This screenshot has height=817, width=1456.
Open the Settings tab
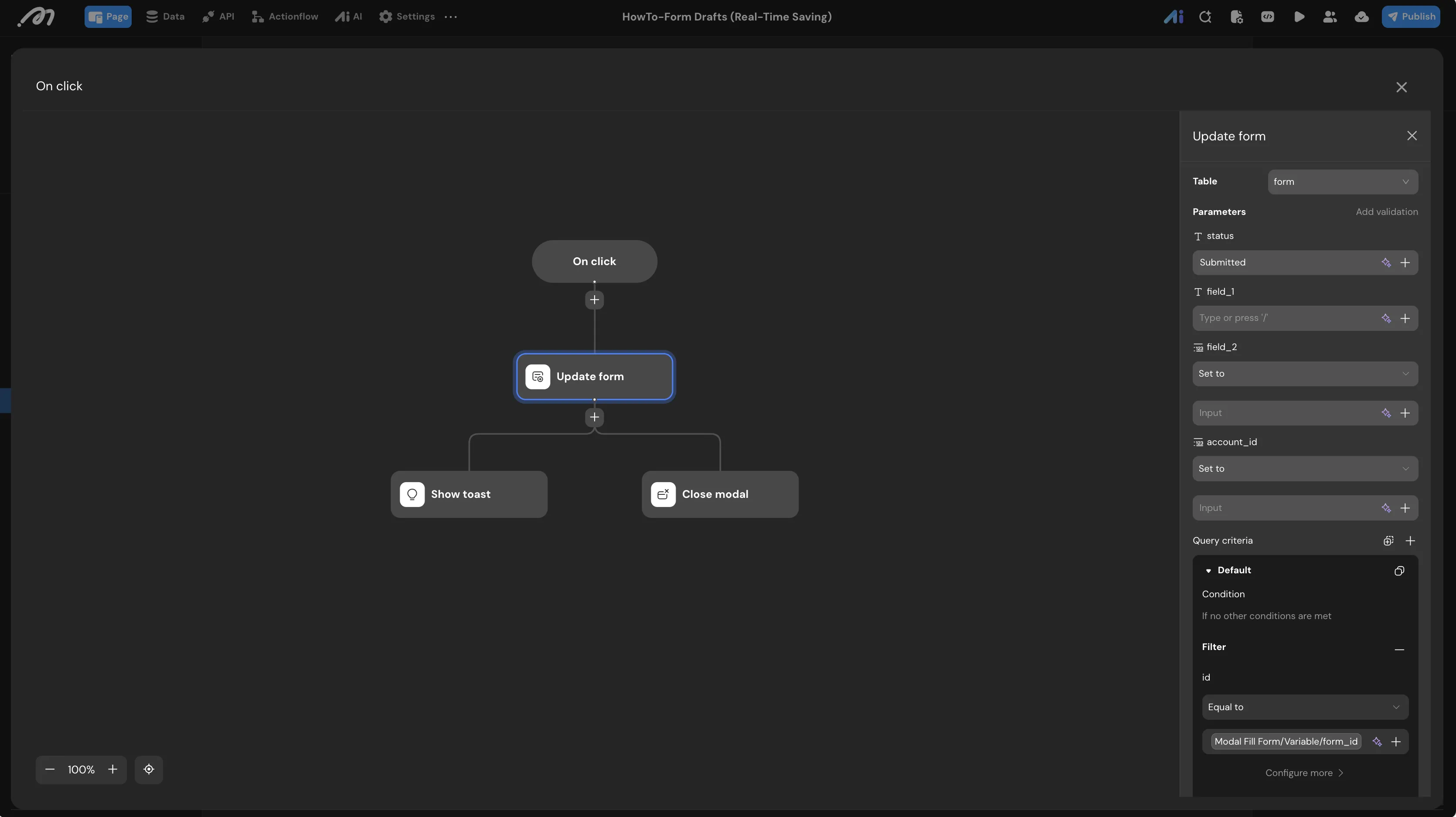pyautogui.click(x=407, y=17)
